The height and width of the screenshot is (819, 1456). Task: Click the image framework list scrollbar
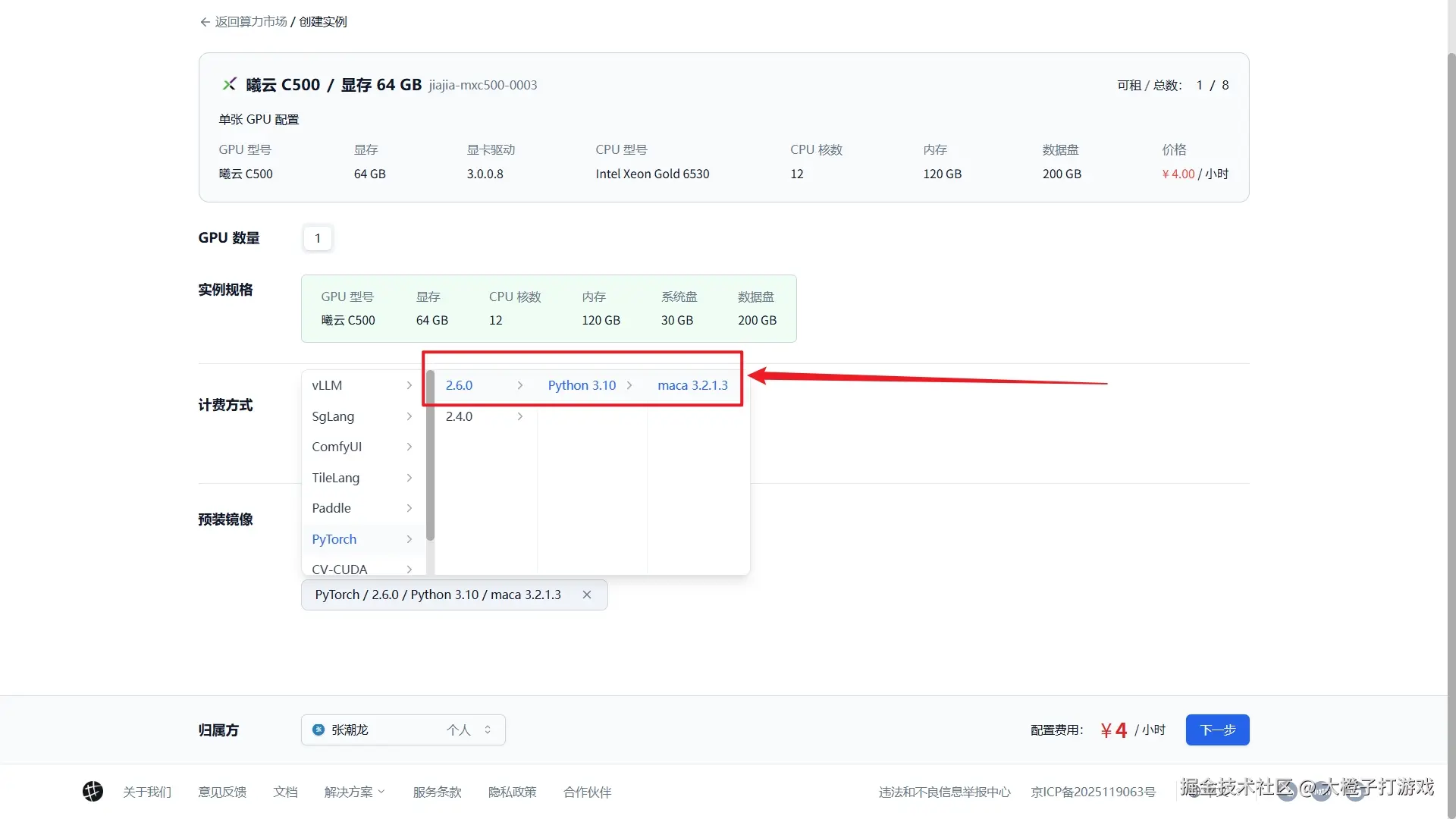point(430,455)
